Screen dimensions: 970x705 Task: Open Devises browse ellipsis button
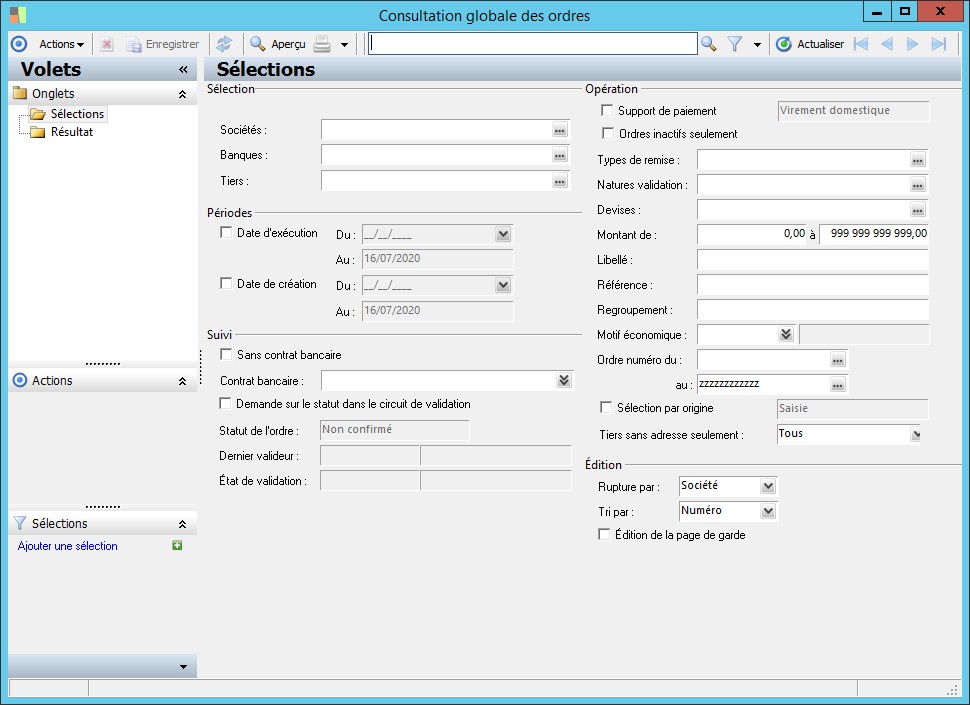[x=917, y=211]
